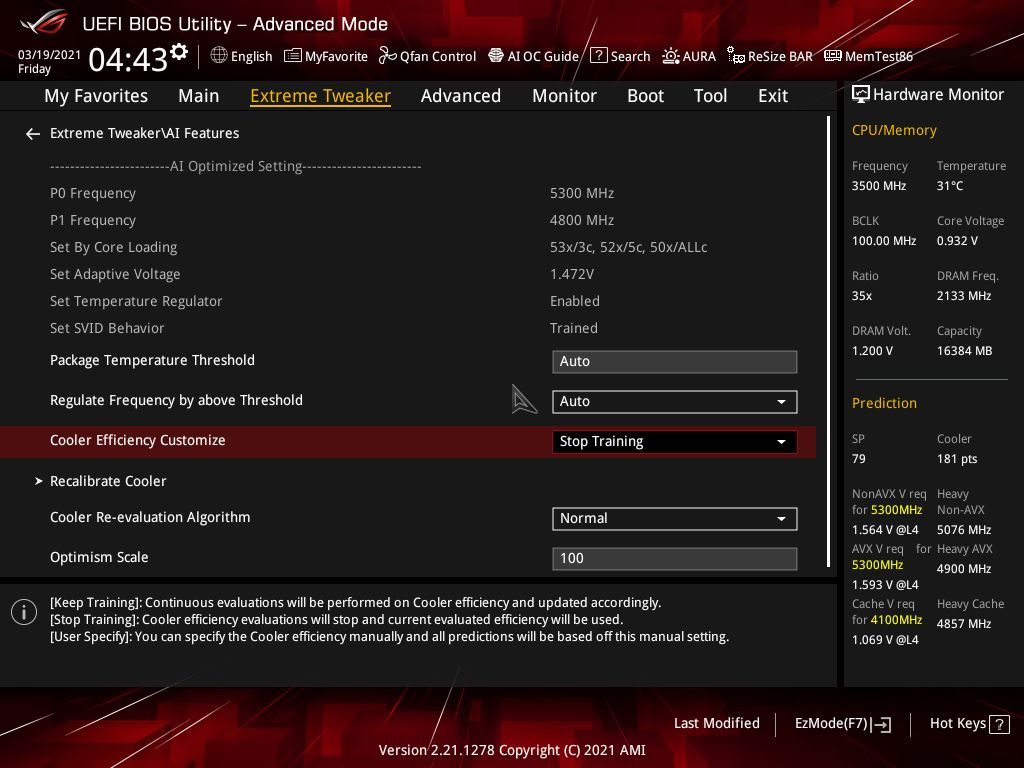Open the Monitor tab
1024x768 pixels.
click(x=564, y=96)
